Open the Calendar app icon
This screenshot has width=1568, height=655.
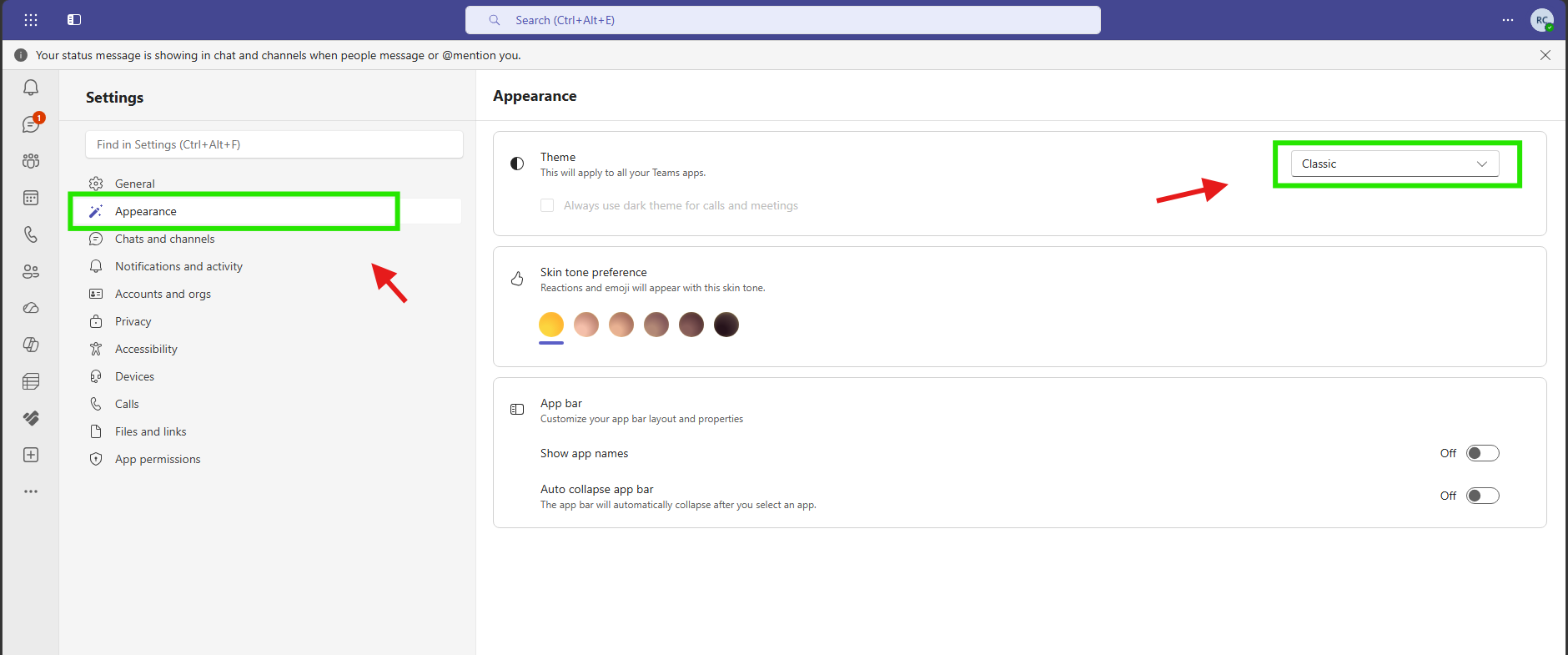31,198
